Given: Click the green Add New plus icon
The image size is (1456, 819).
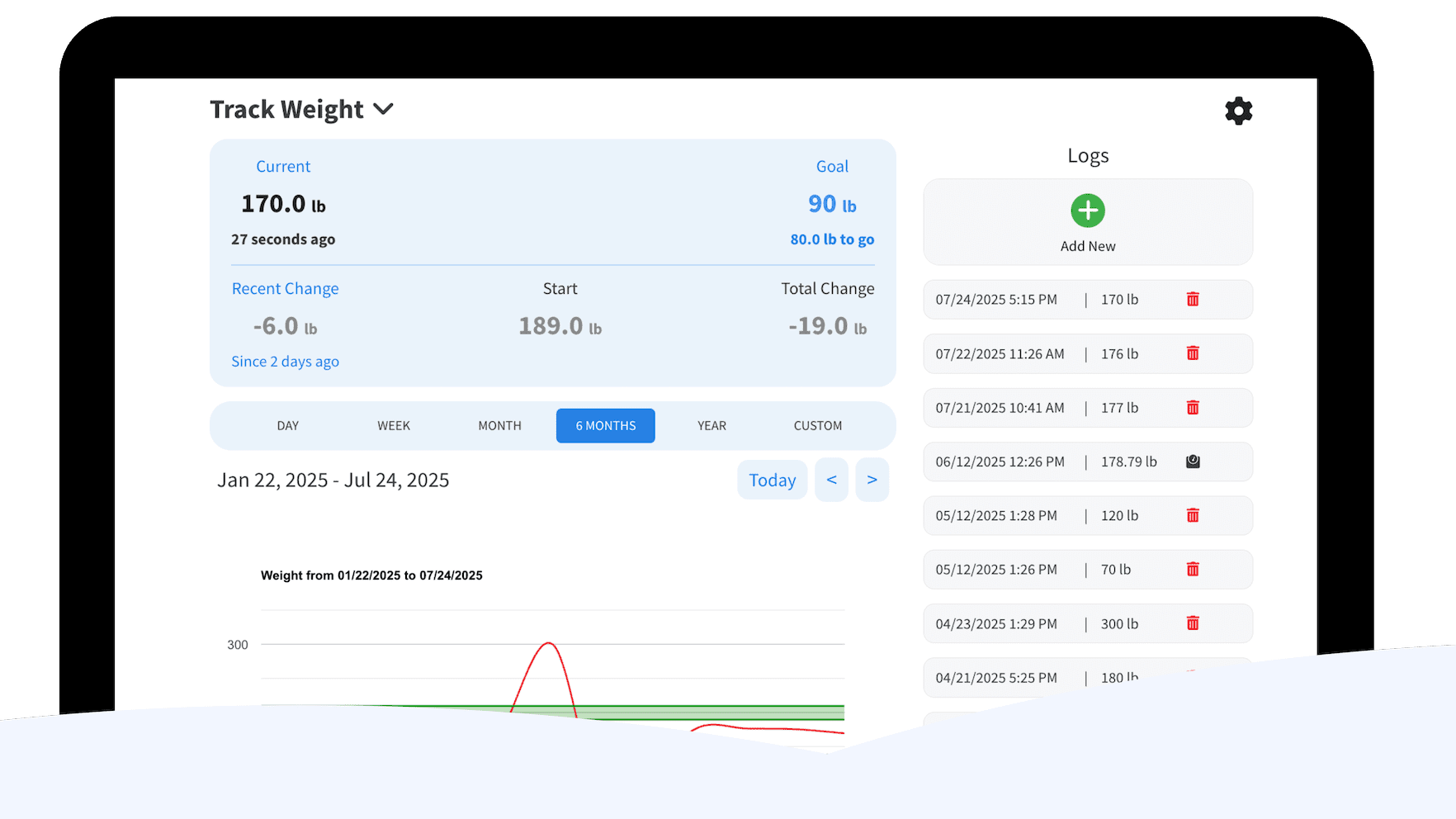Looking at the screenshot, I should [1087, 211].
